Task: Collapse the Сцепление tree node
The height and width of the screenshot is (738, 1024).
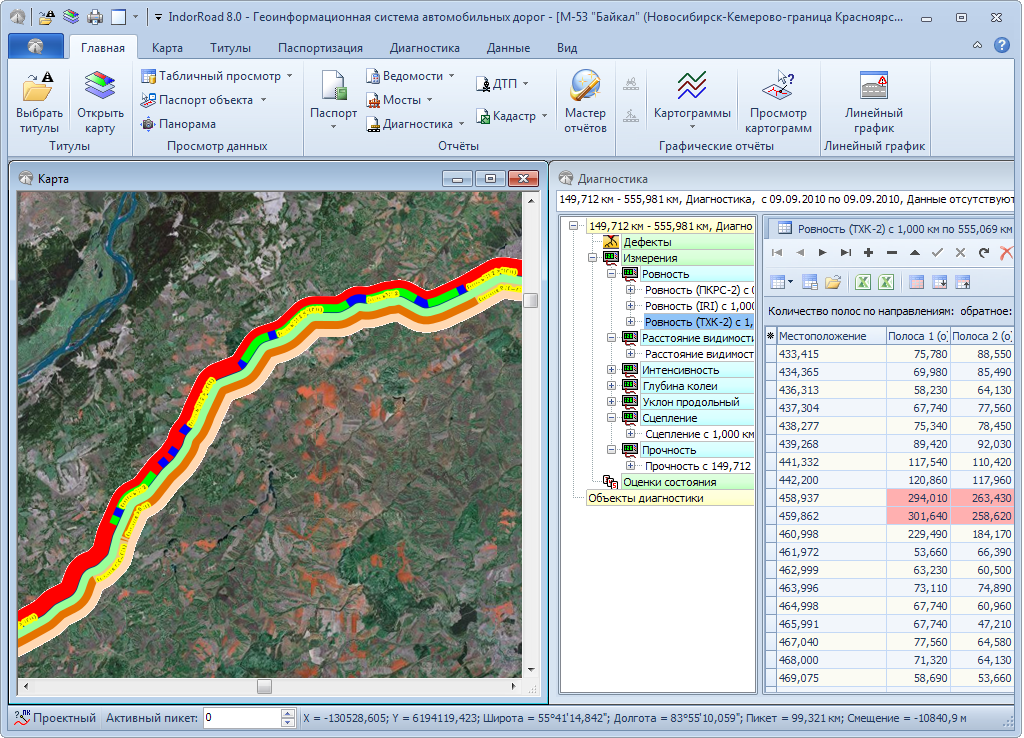Action: (611, 418)
